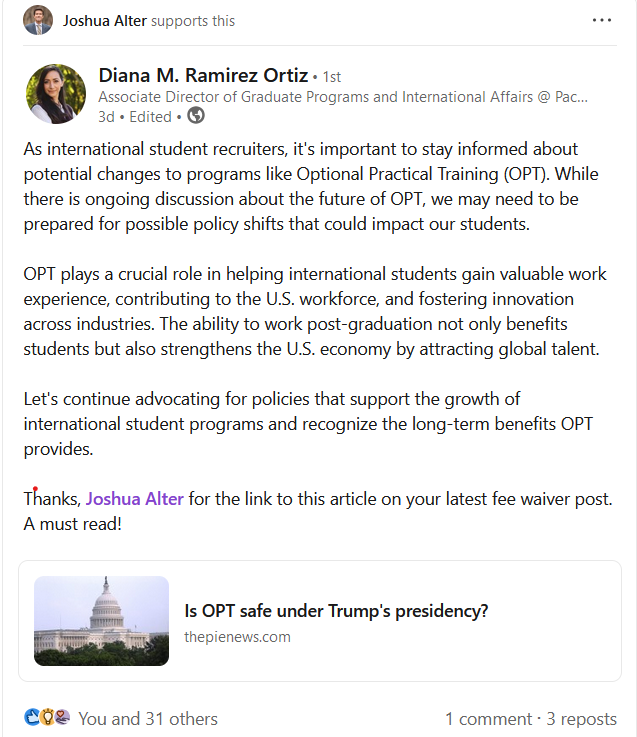
Task: Open the three-dot post options menu
Action: tap(601, 20)
